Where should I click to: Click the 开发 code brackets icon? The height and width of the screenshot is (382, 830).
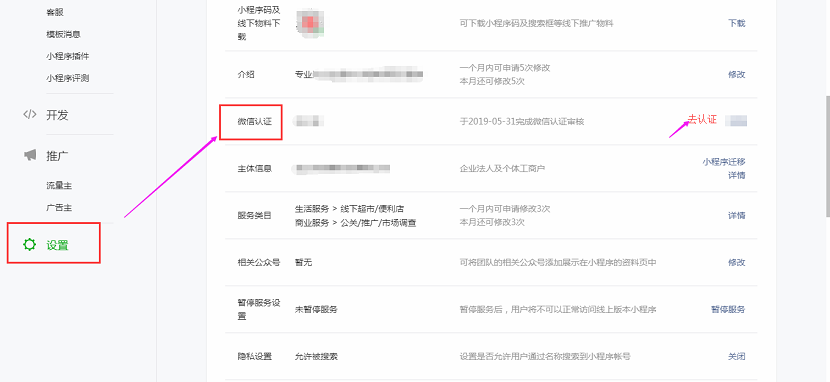pyautogui.click(x=30, y=115)
